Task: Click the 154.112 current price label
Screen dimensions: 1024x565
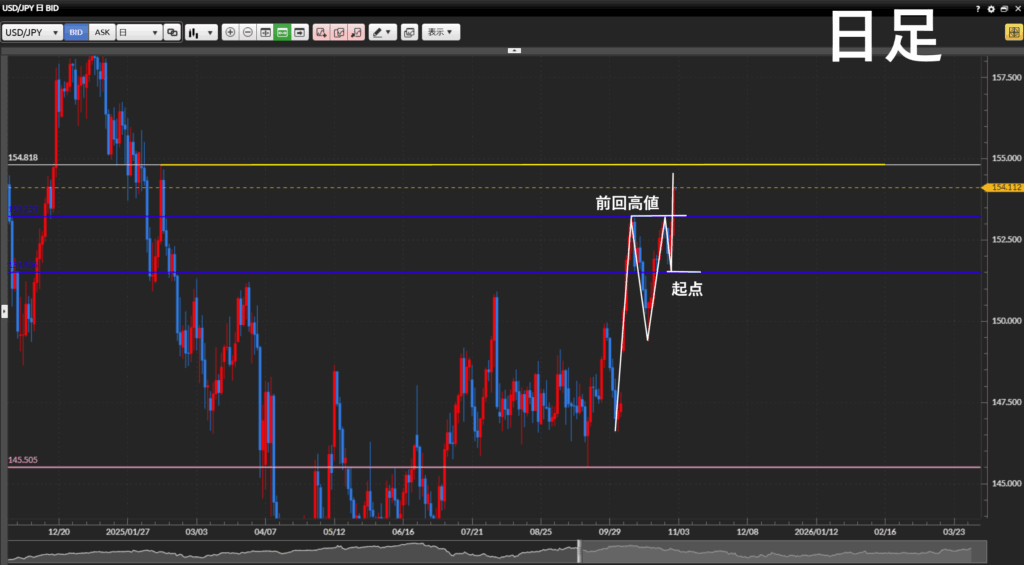Action: [1004, 187]
